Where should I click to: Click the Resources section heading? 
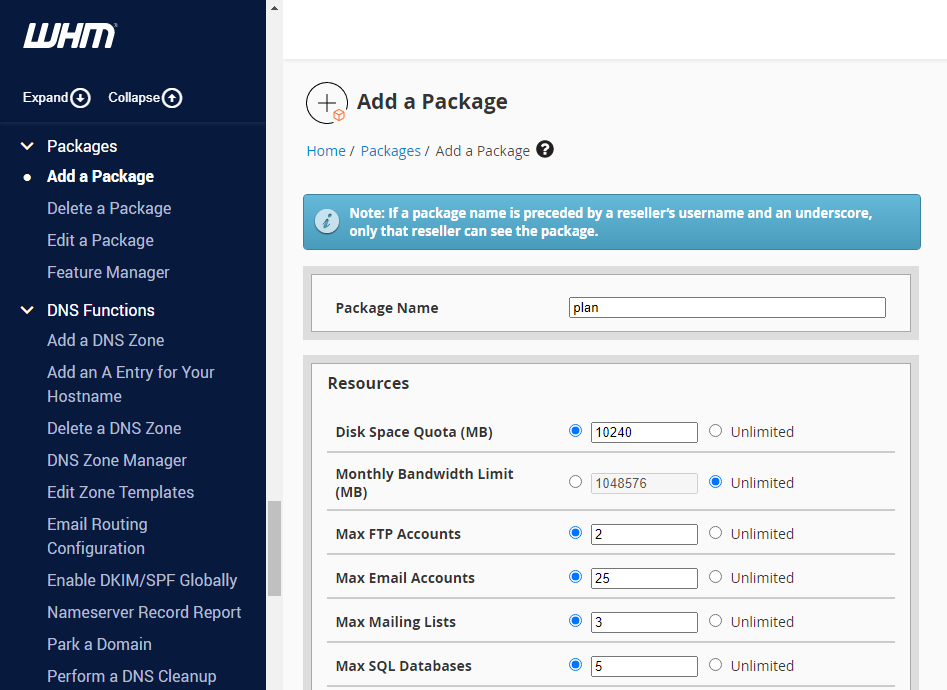point(368,383)
